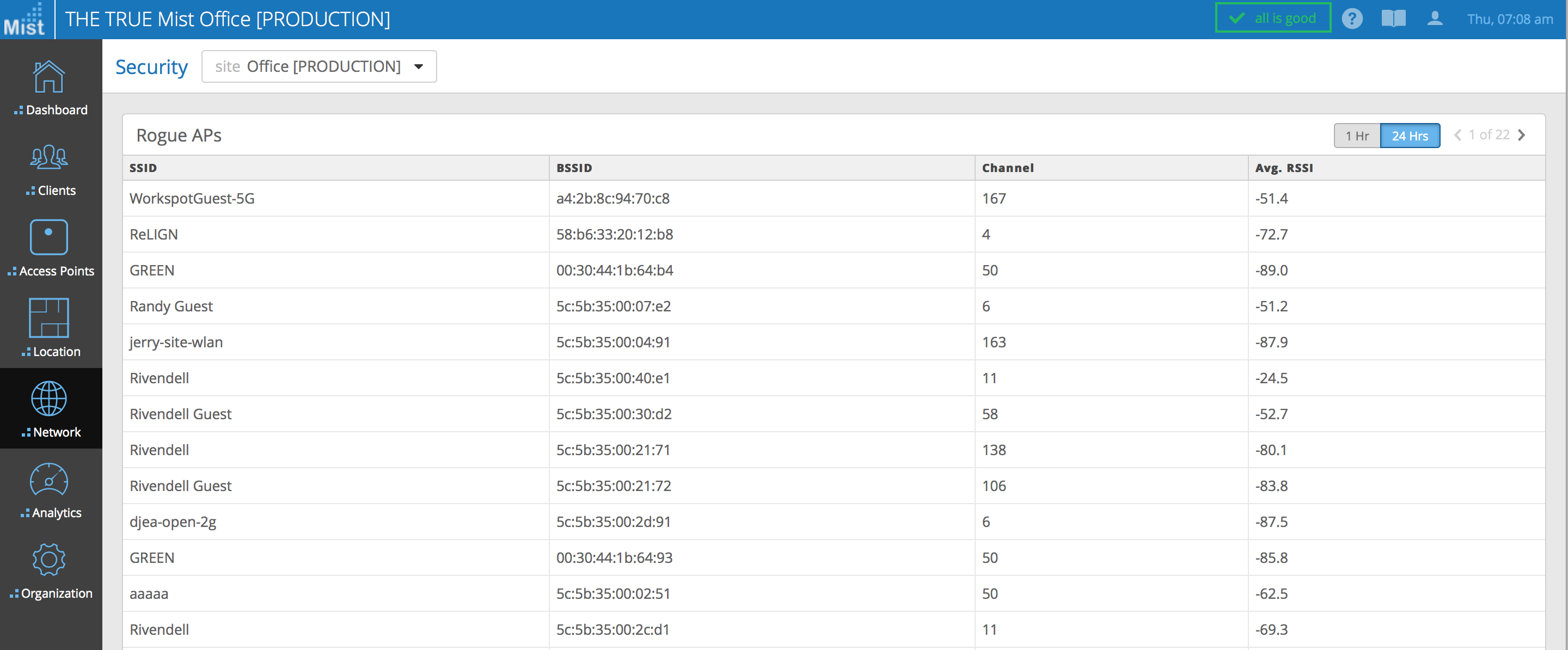Image resolution: width=1568 pixels, height=650 pixels.
Task: Open the Analytics gauge icon
Action: pyautogui.click(x=48, y=480)
